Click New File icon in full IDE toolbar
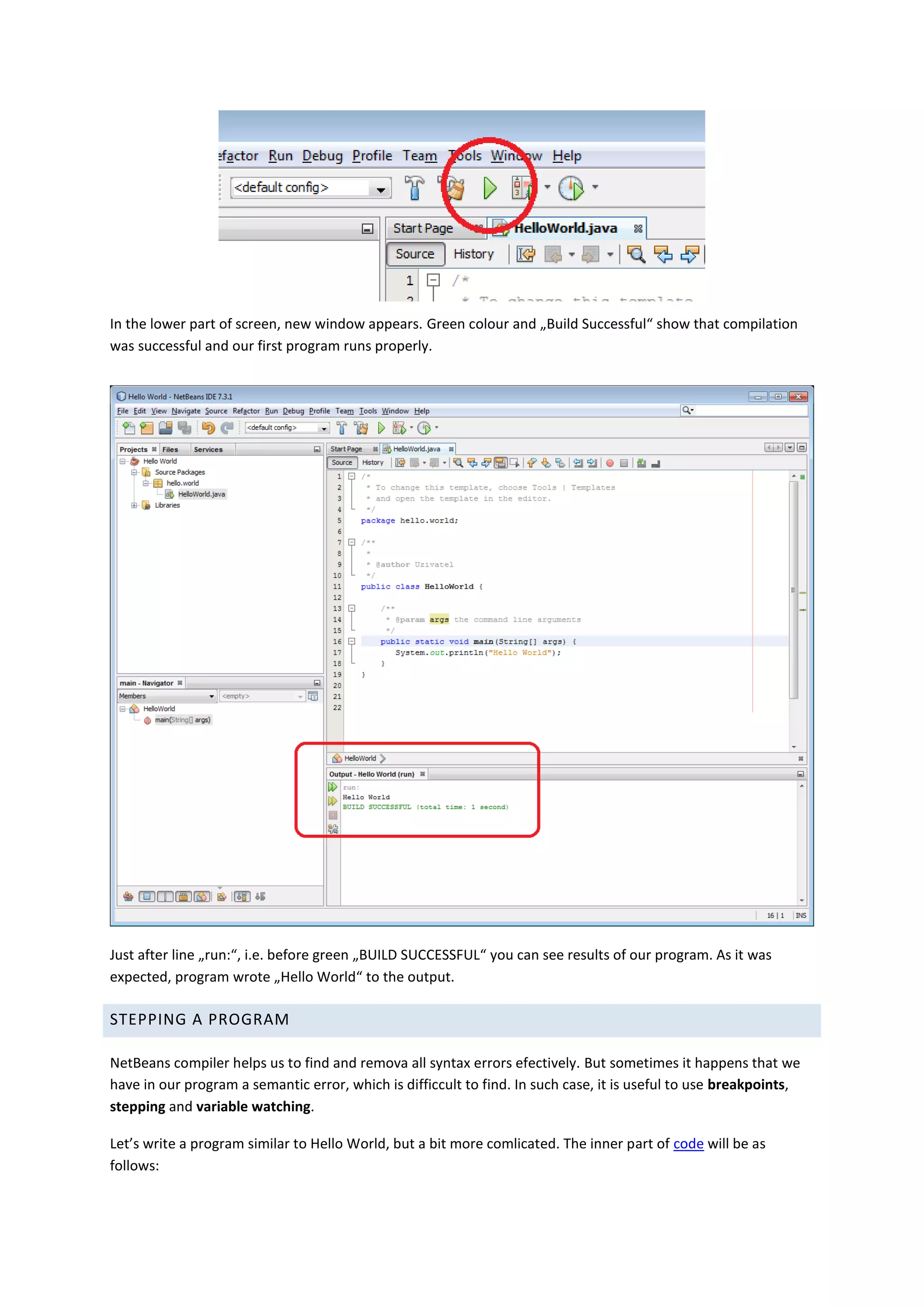The height and width of the screenshot is (1307, 924). [x=129, y=427]
